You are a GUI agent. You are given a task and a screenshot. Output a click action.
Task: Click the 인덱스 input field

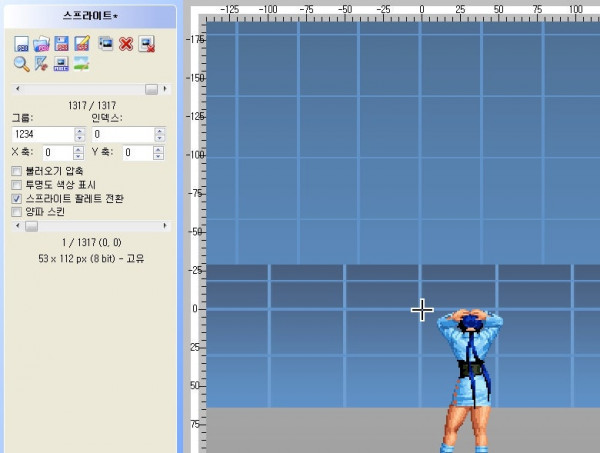[123, 134]
